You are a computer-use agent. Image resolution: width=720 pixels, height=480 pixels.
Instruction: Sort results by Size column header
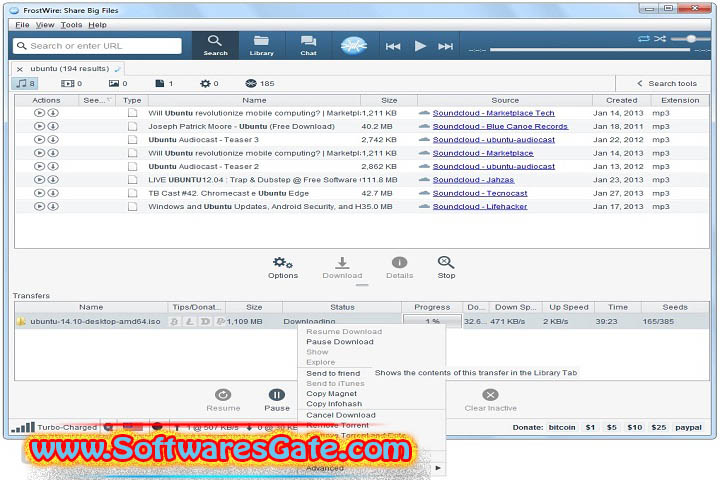389,100
